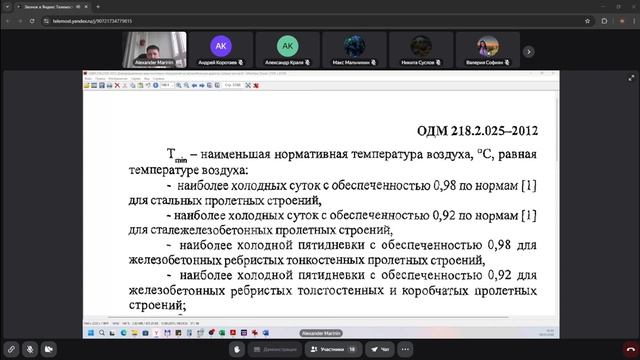Image resolution: width=640 pixels, height=360 pixels.
Task: Open the Chrome tab search dropdown
Action: coord(7,7)
